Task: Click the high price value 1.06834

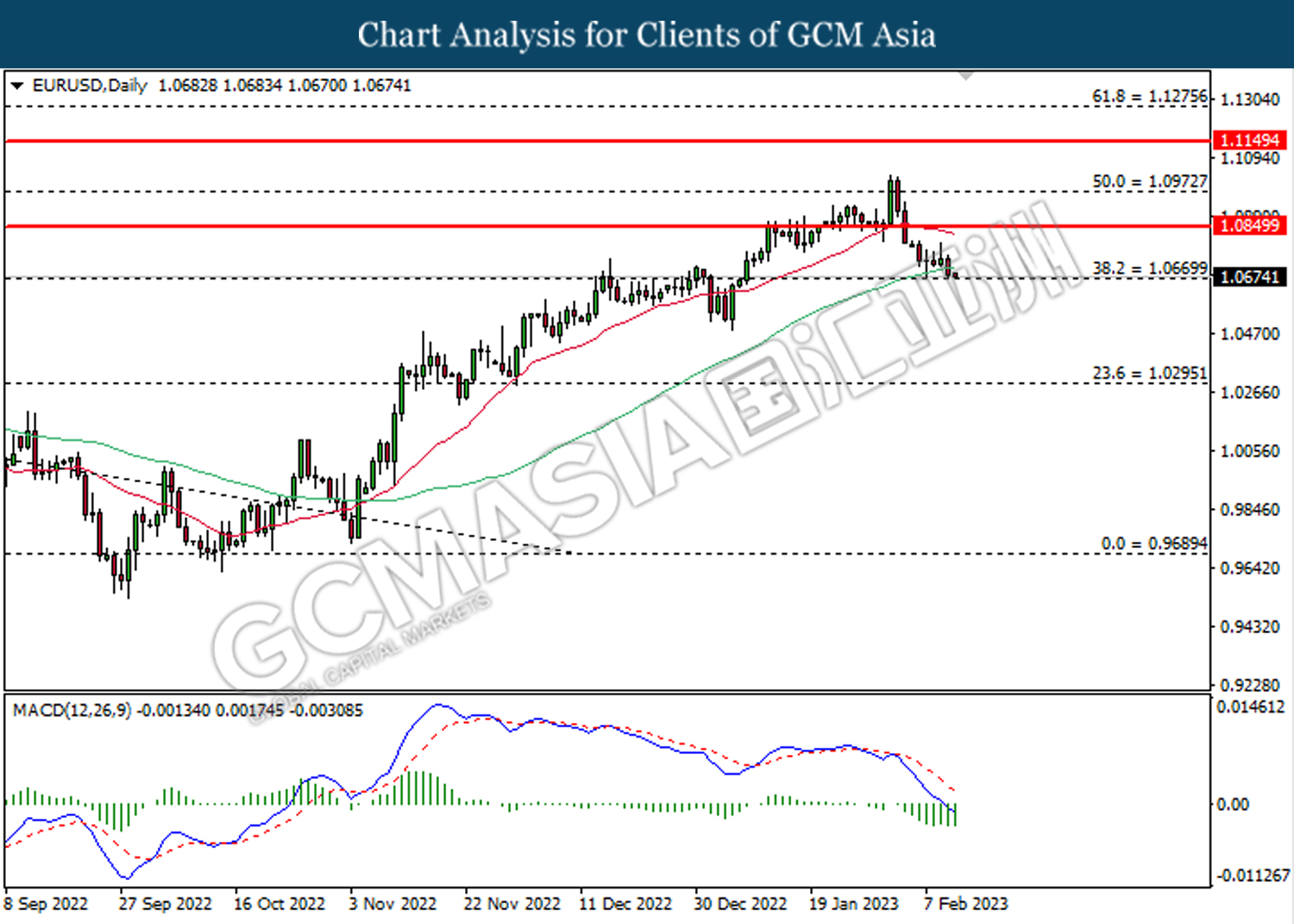Action: tap(252, 86)
